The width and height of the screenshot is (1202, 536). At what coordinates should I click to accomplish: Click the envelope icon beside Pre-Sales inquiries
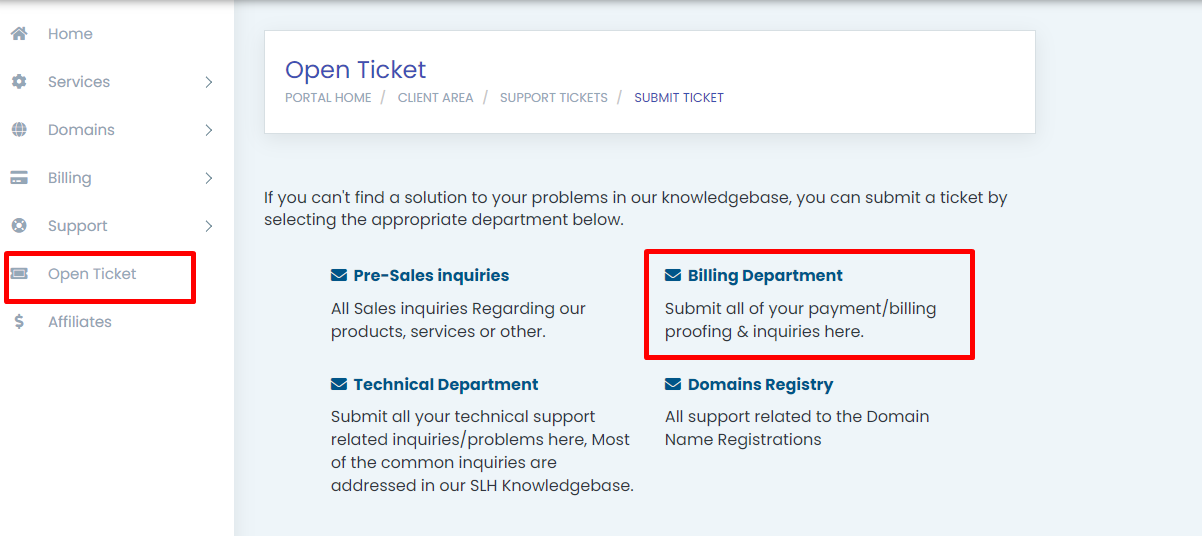pyautogui.click(x=339, y=275)
